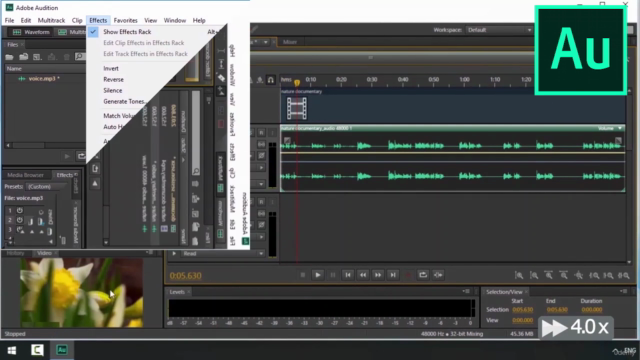The width and height of the screenshot is (640, 360).
Task: Switch to the History tab
Action: pos(16,253)
